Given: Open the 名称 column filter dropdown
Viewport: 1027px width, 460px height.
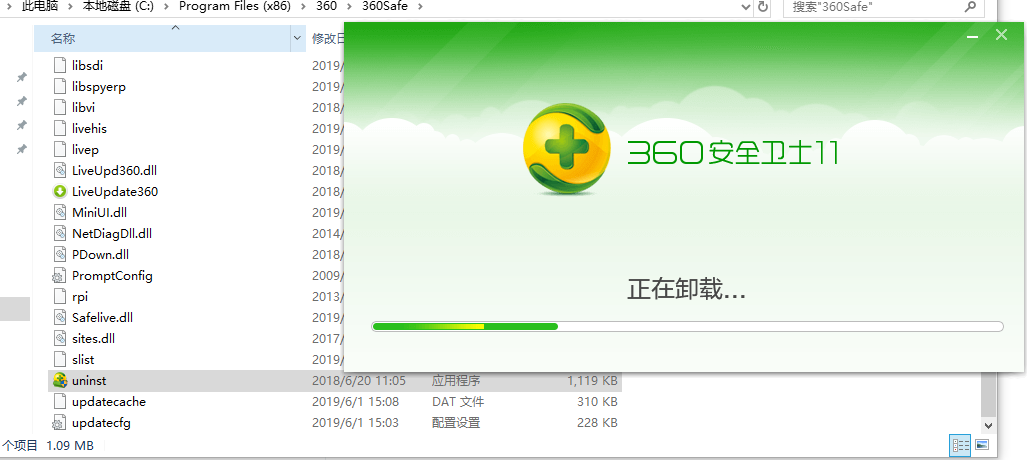Looking at the screenshot, I should coord(297,39).
